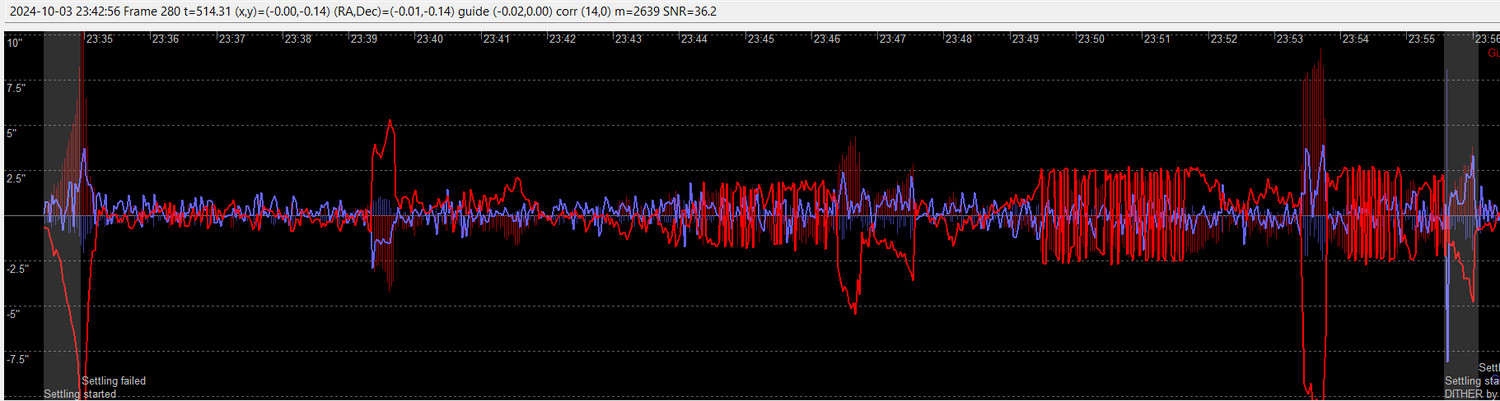Screen dimensions: 1500x401
Task: Click the 7.5" upper y-axis label
Action: coord(17,88)
